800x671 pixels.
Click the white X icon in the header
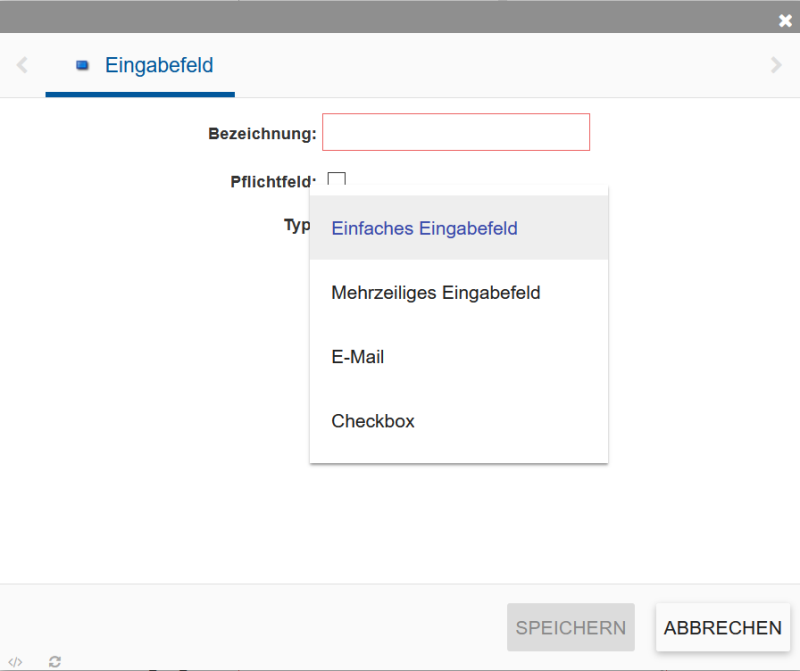pos(786,20)
